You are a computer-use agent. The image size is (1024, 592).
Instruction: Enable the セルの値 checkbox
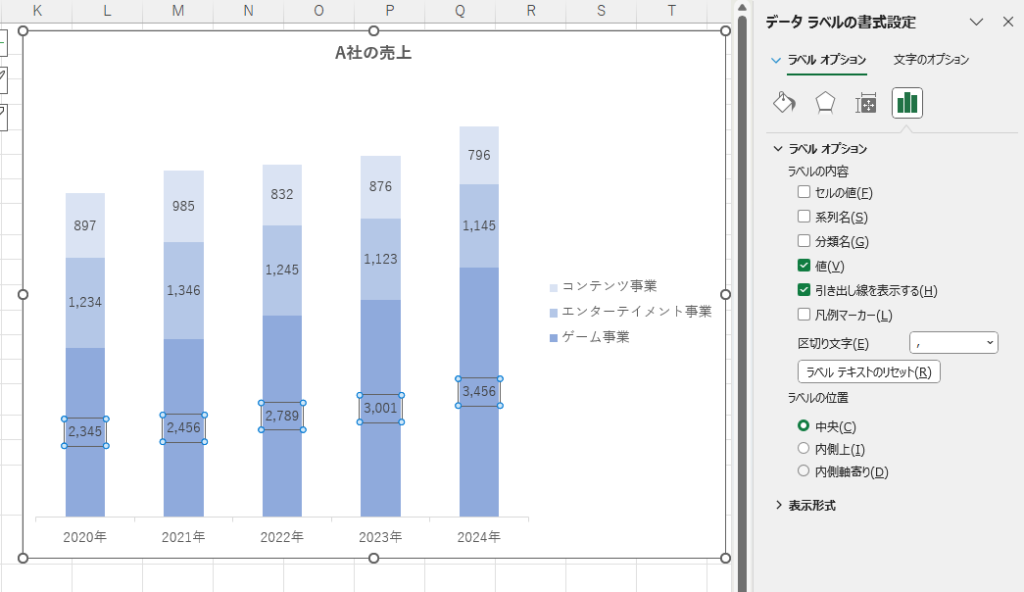point(804,192)
